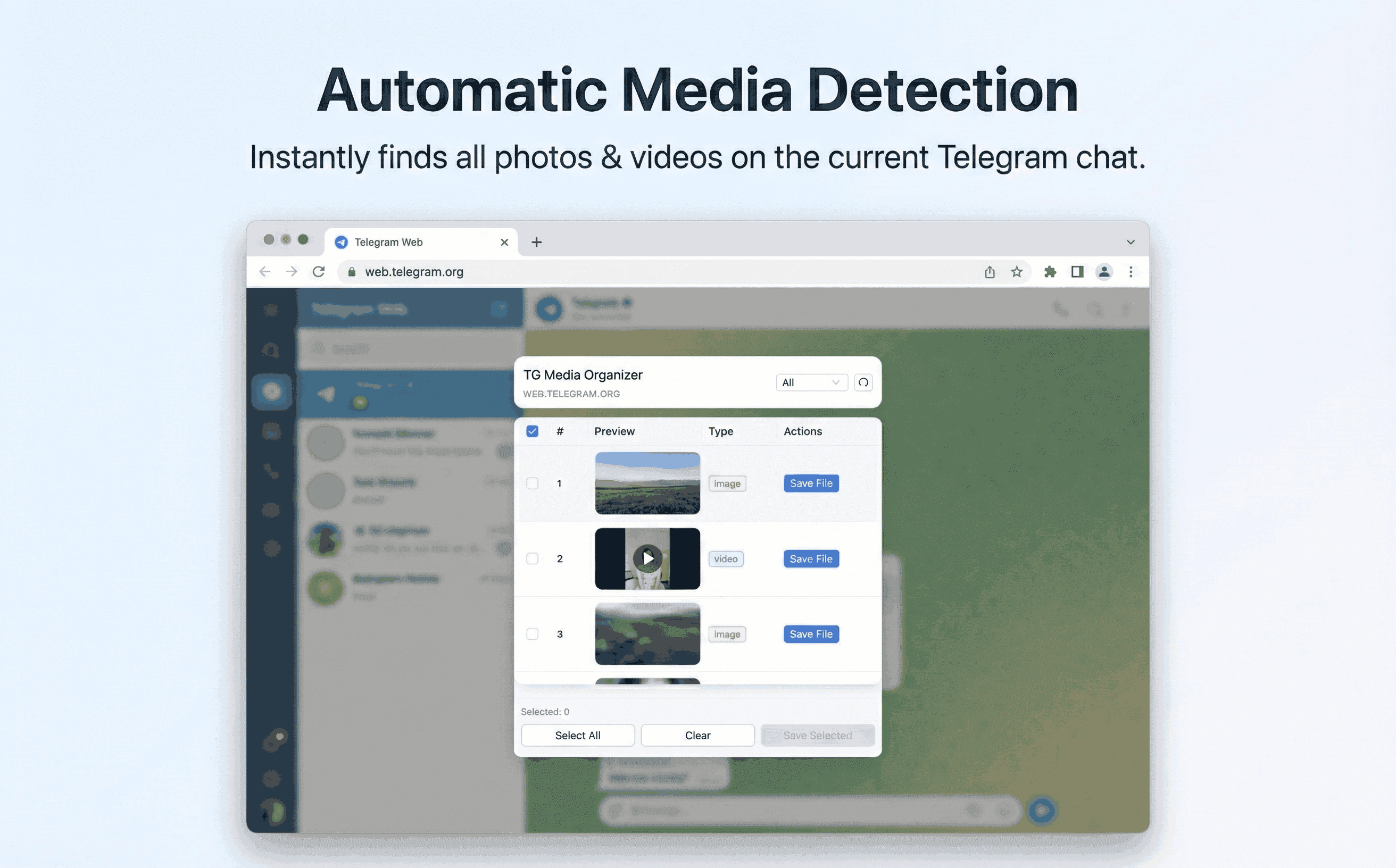The height and width of the screenshot is (868, 1396).
Task: Open the Extensions puzzle icon in the toolbar
Action: (x=1050, y=272)
